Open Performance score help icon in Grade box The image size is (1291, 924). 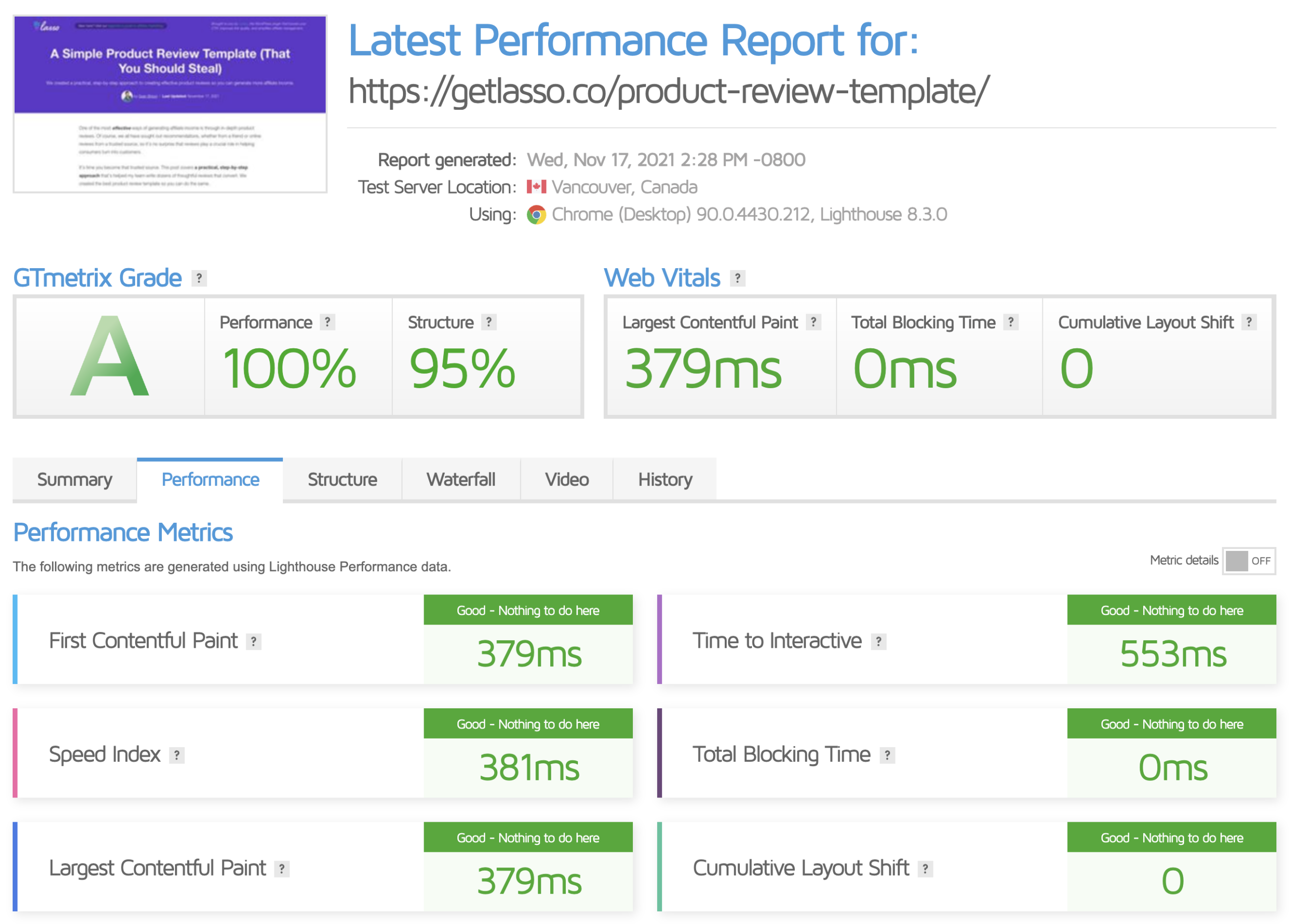point(327,322)
